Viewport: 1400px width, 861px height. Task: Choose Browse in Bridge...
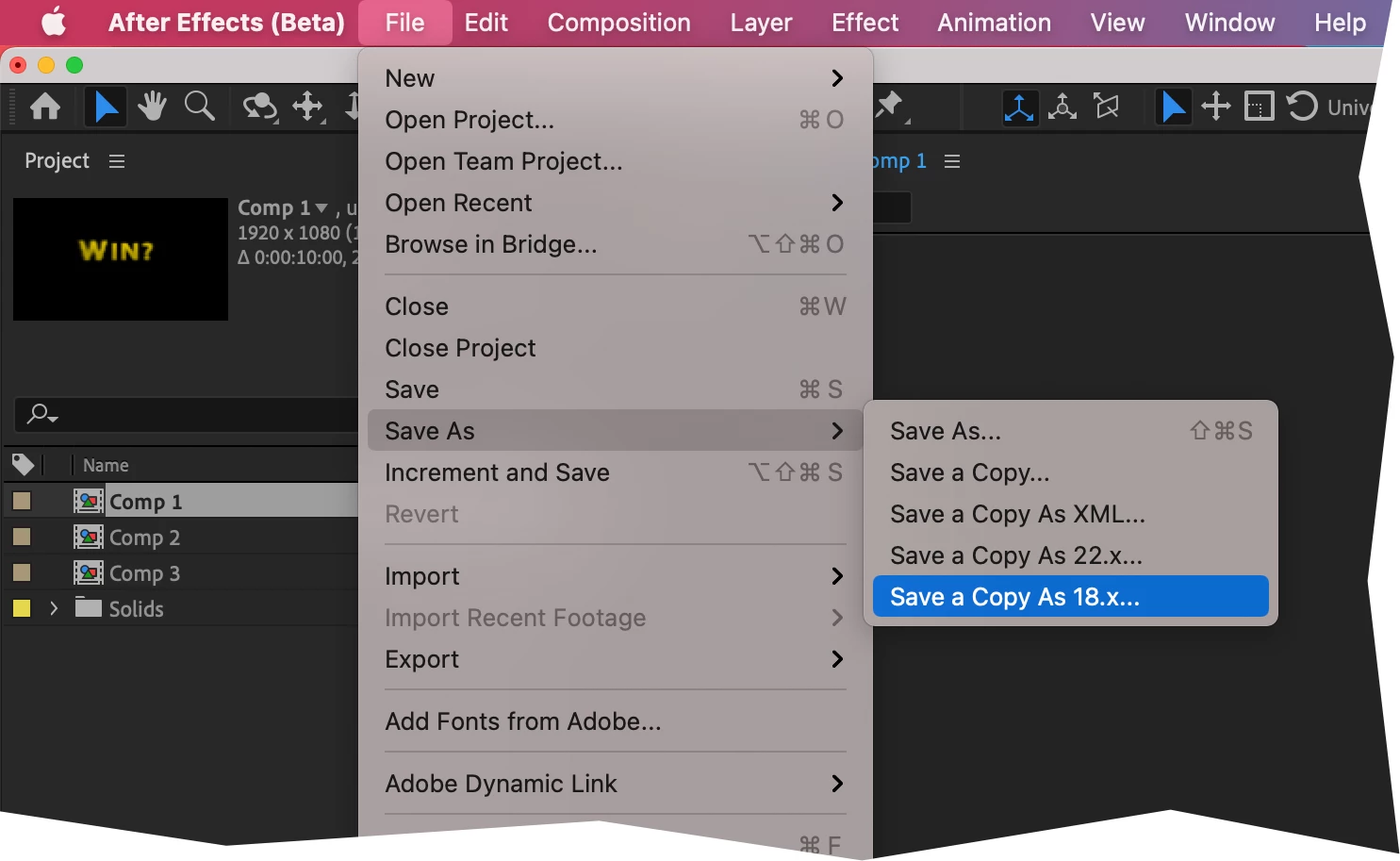tap(615, 244)
